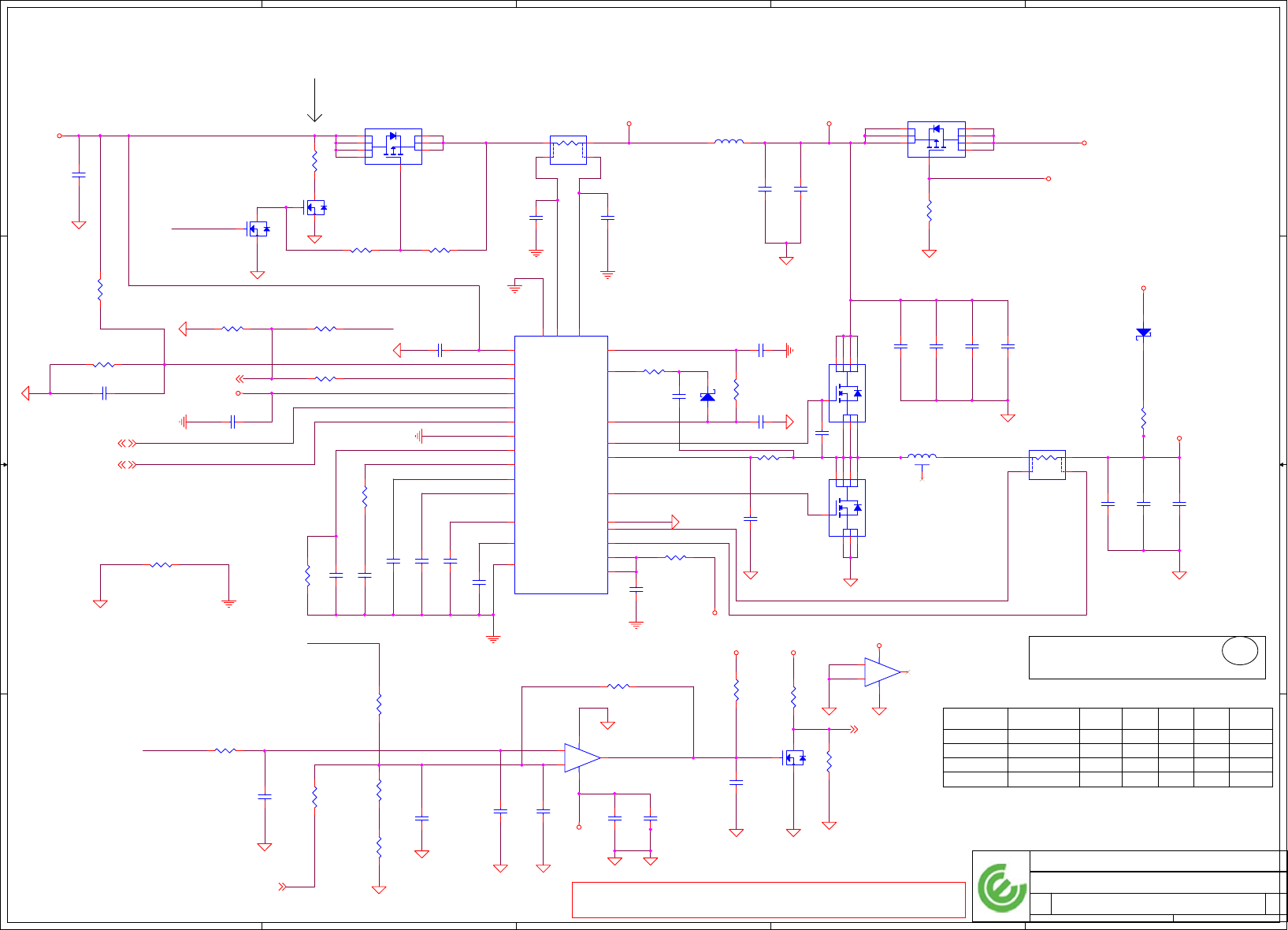Image resolution: width=1288 pixels, height=930 pixels.
Task: Click the red output port arrow right of IC
Action: click(675, 522)
